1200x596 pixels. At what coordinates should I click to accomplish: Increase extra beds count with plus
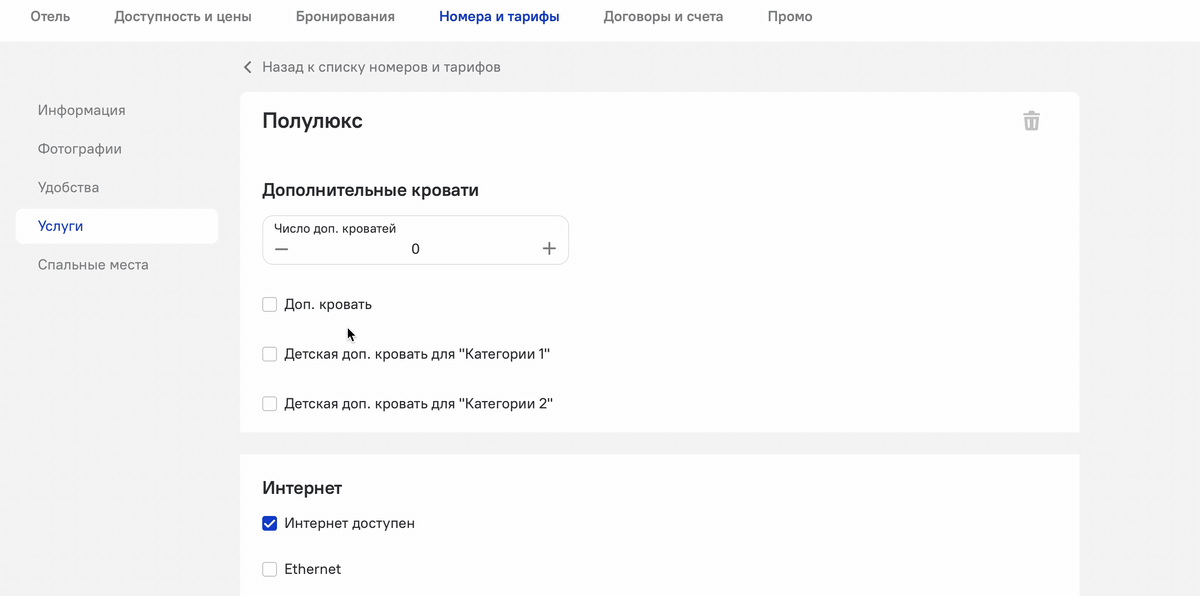tap(549, 249)
